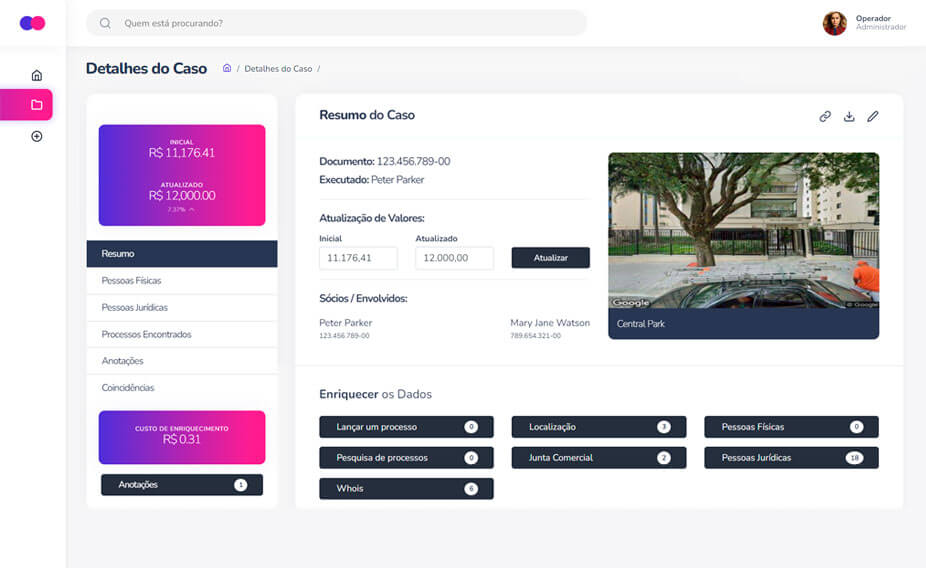The width and height of the screenshot is (926, 568).
Task: Open the Junta Comercial enrichment option
Action: click(598, 458)
